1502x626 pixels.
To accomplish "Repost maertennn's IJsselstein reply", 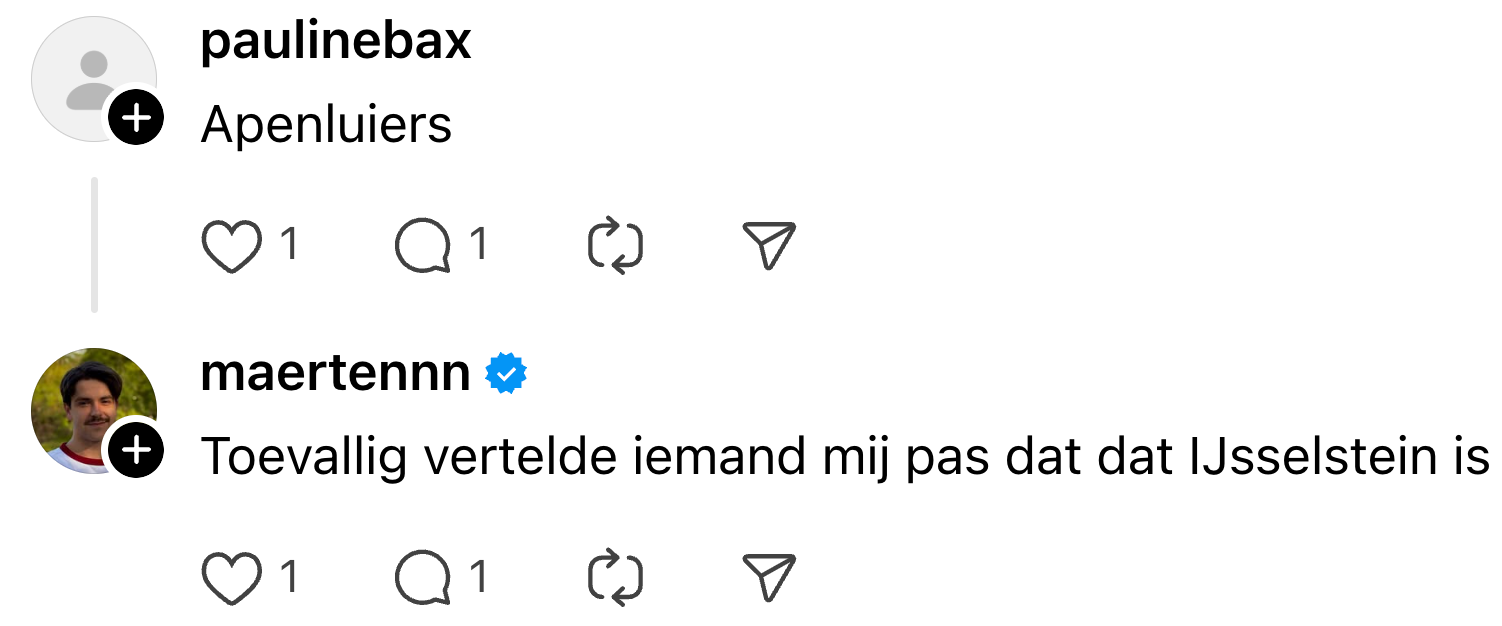I will [614, 578].
